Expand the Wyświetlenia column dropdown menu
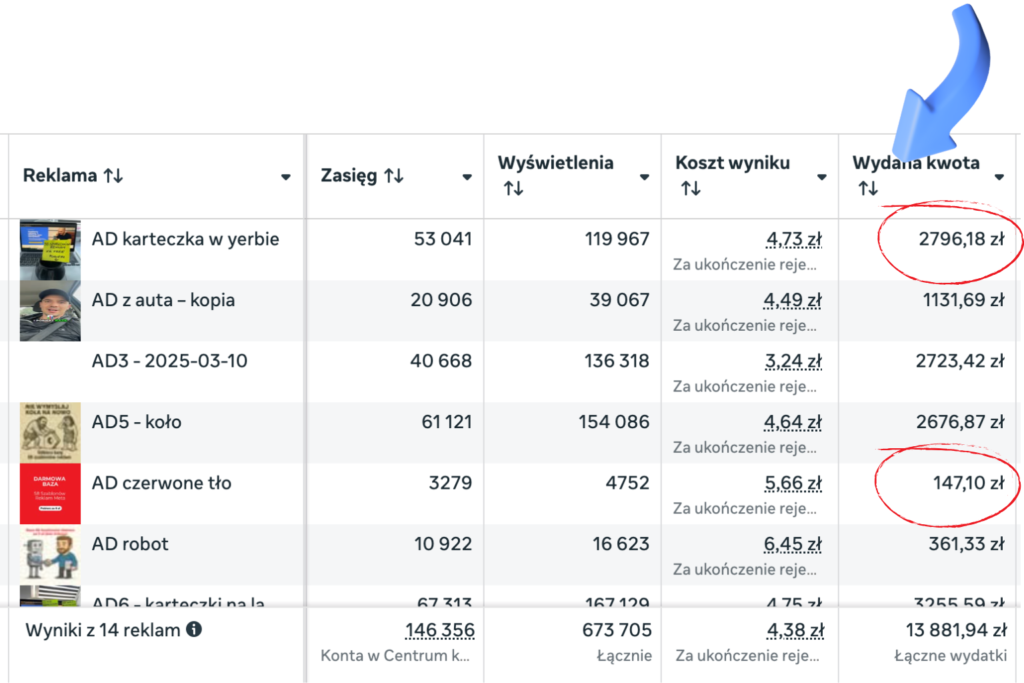The width and height of the screenshot is (1024, 683). [644, 177]
